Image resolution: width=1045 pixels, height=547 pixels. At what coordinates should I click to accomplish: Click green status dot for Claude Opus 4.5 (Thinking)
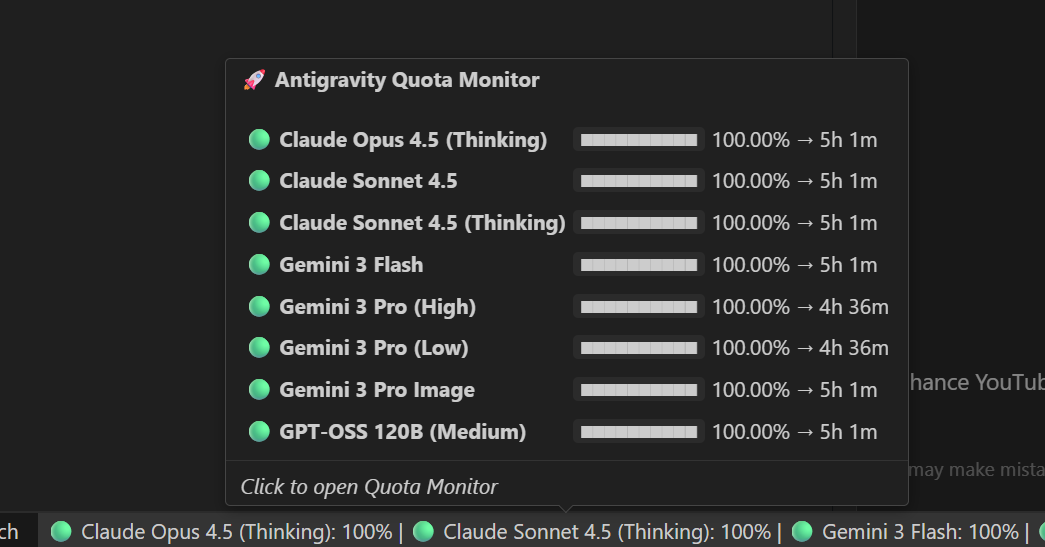tap(259, 140)
